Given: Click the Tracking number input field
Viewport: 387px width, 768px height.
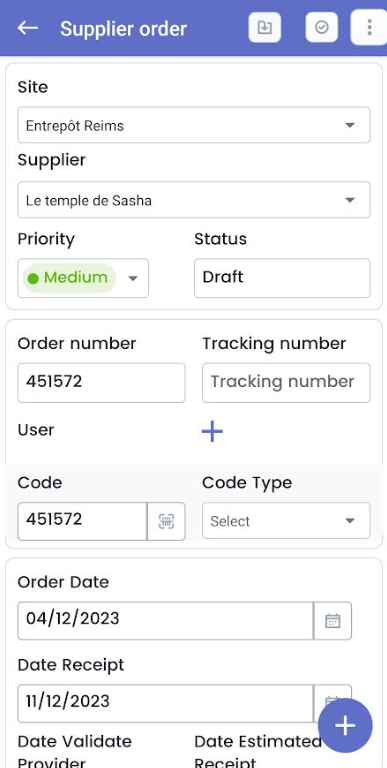Looking at the screenshot, I should (x=286, y=383).
